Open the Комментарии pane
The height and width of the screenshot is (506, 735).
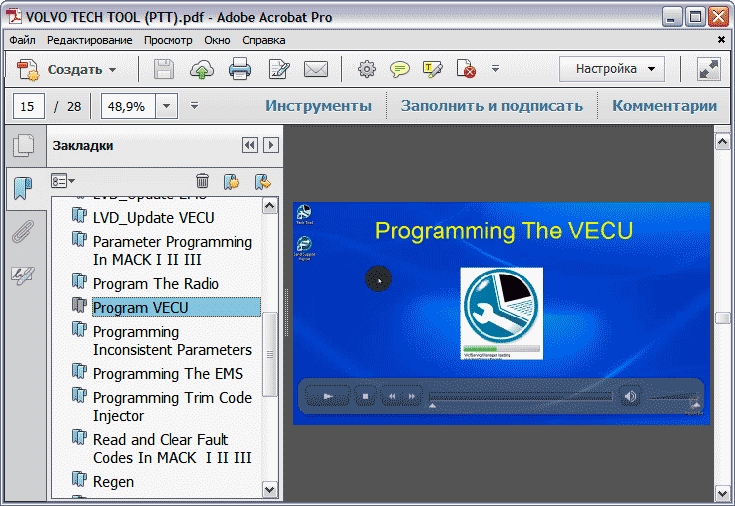[x=664, y=106]
